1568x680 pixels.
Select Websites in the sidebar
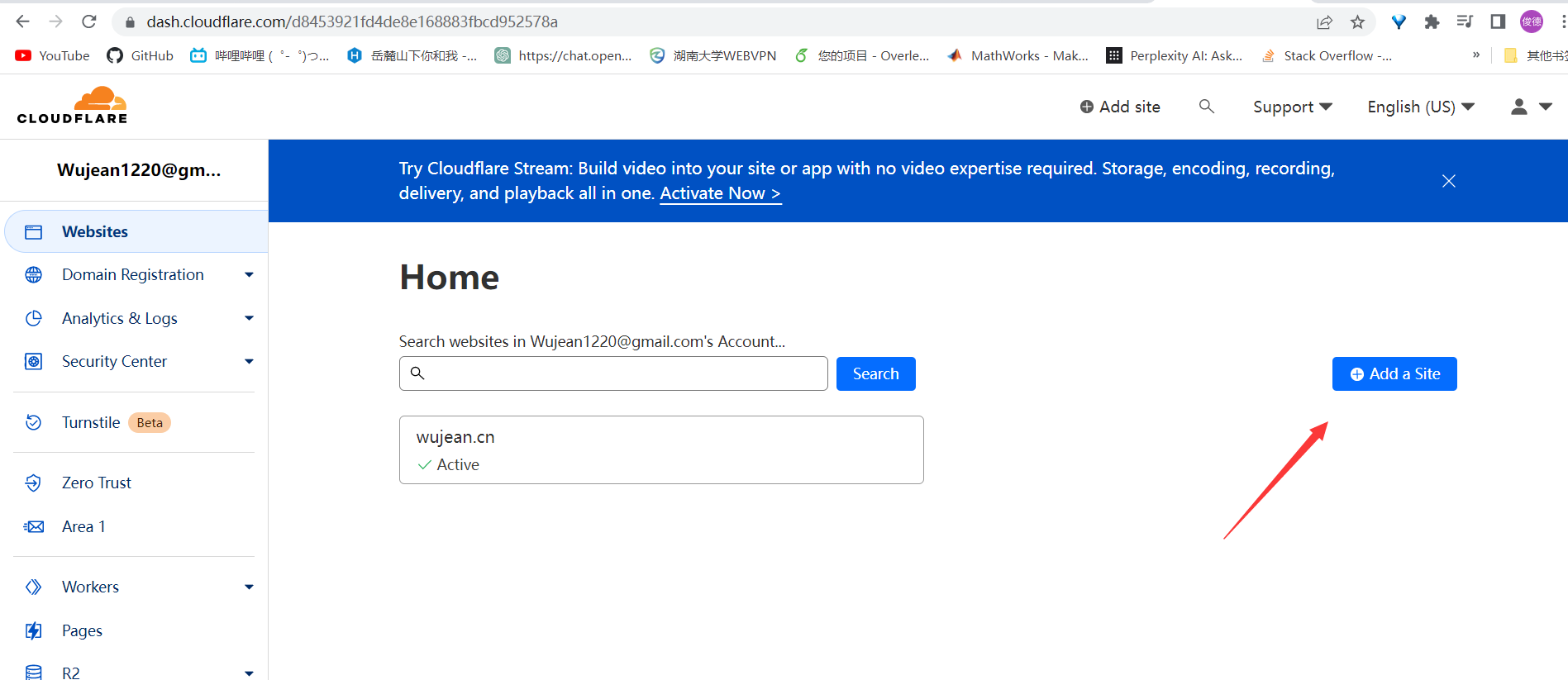click(x=136, y=231)
